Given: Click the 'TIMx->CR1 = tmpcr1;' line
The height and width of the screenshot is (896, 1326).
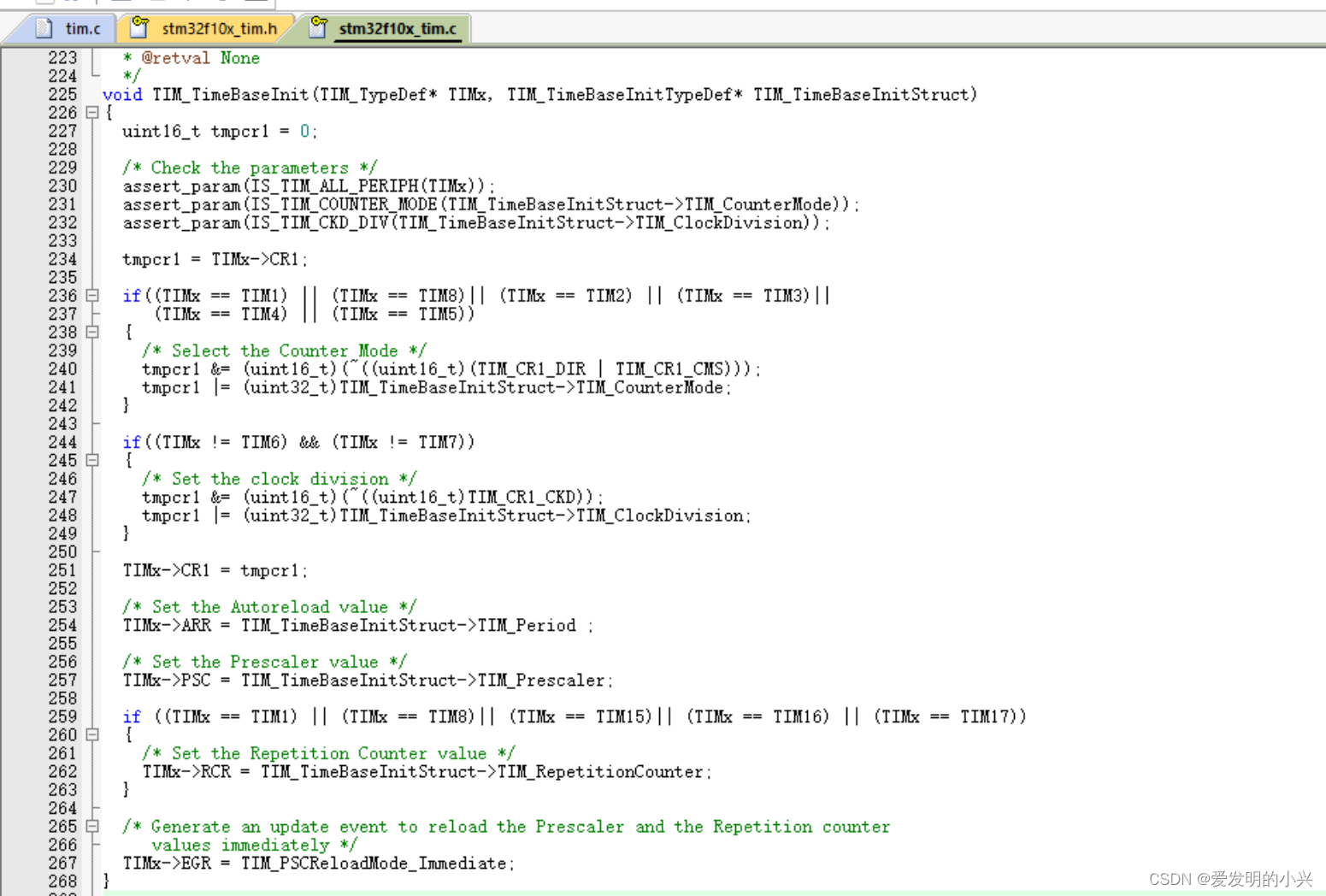Looking at the screenshot, I should click(x=215, y=571).
